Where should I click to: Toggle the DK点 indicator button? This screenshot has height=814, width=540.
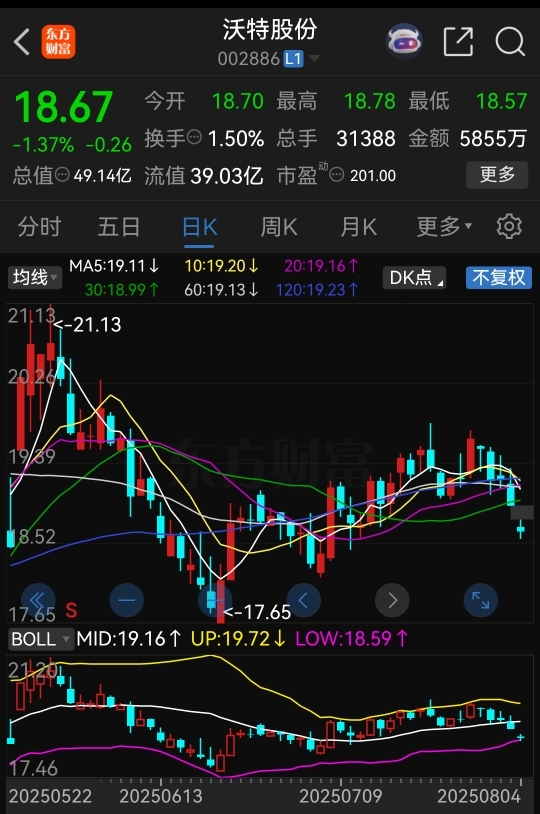click(x=414, y=277)
